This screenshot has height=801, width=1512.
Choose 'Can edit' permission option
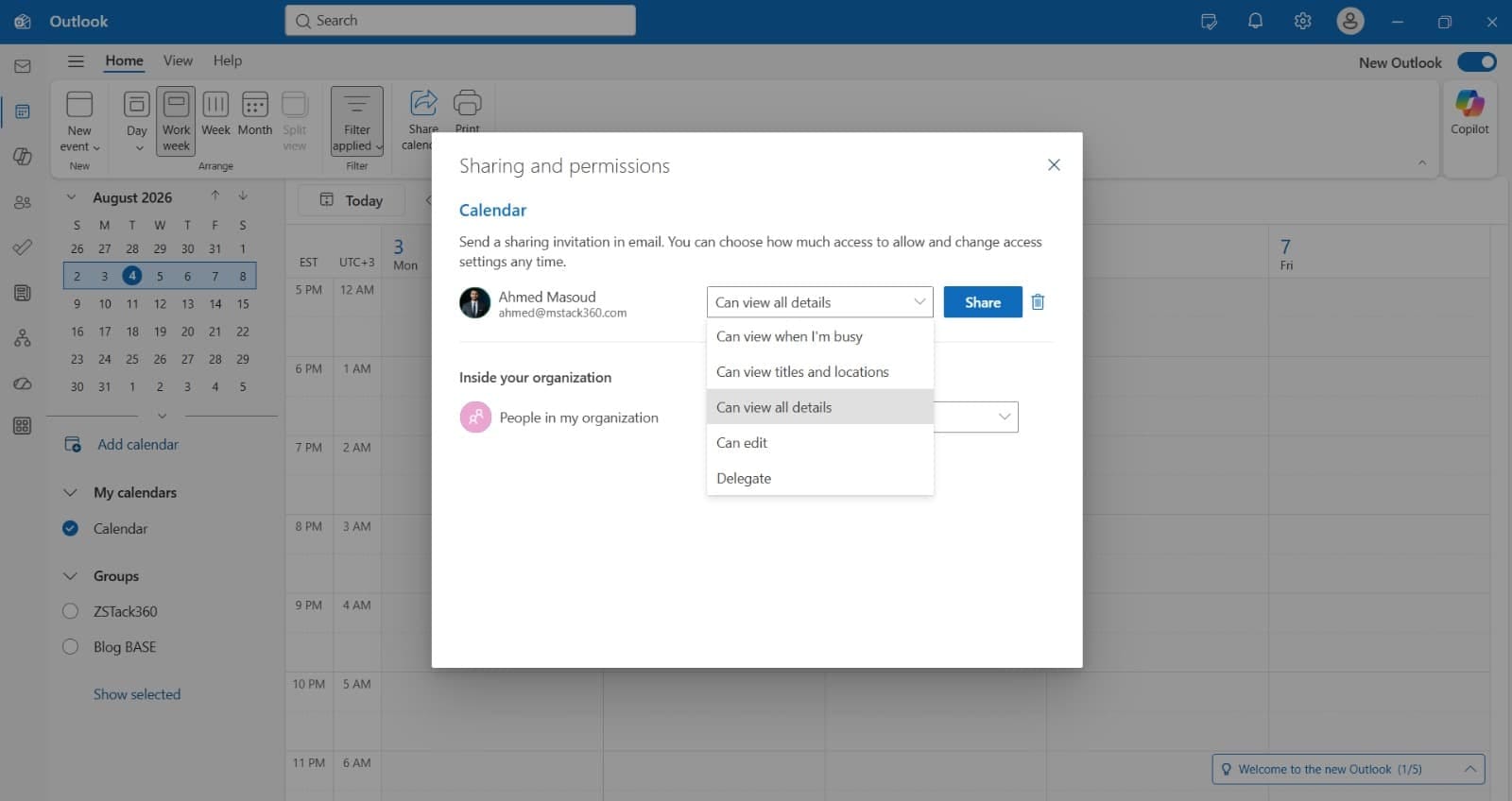coord(820,442)
